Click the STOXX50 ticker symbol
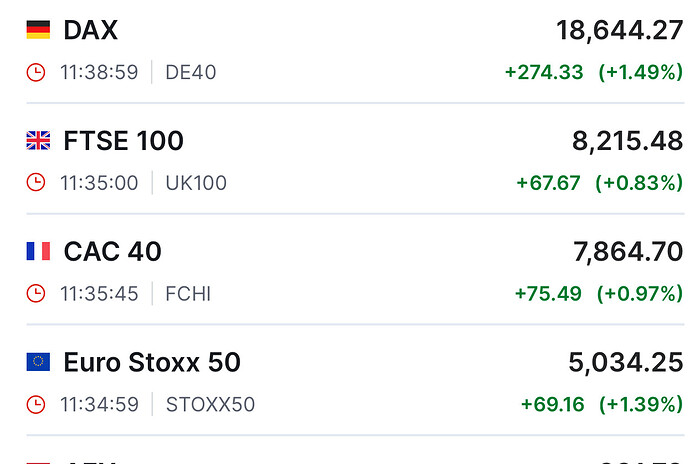690x464 pixels. click(210, 405)
